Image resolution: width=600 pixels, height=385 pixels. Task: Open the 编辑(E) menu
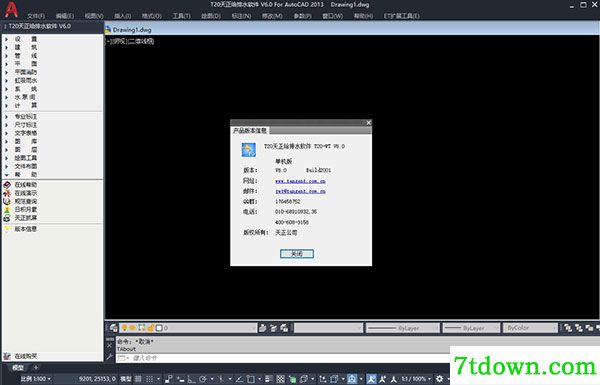(65, 16)
